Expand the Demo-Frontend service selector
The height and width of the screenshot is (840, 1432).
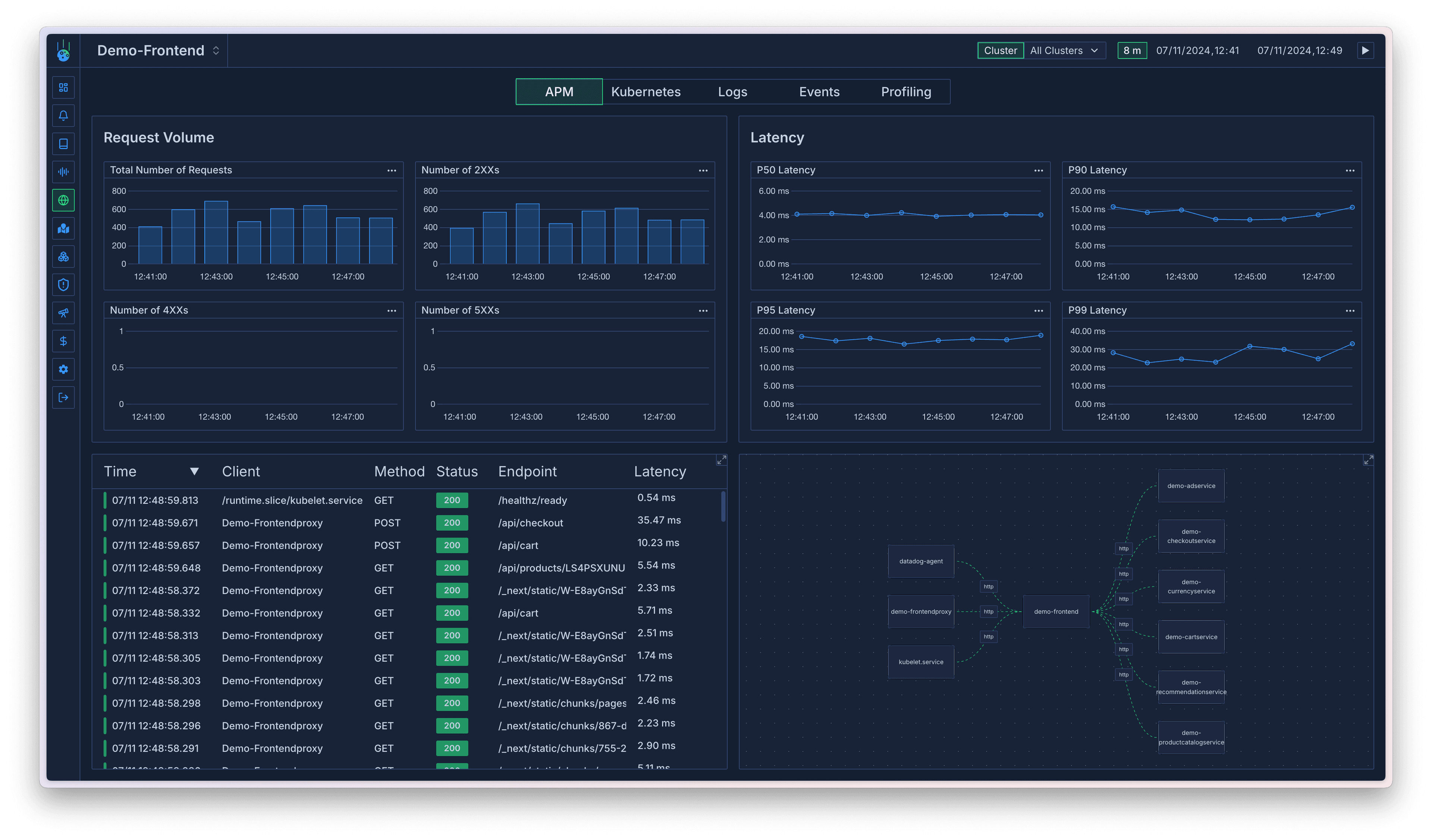point(216,51)
